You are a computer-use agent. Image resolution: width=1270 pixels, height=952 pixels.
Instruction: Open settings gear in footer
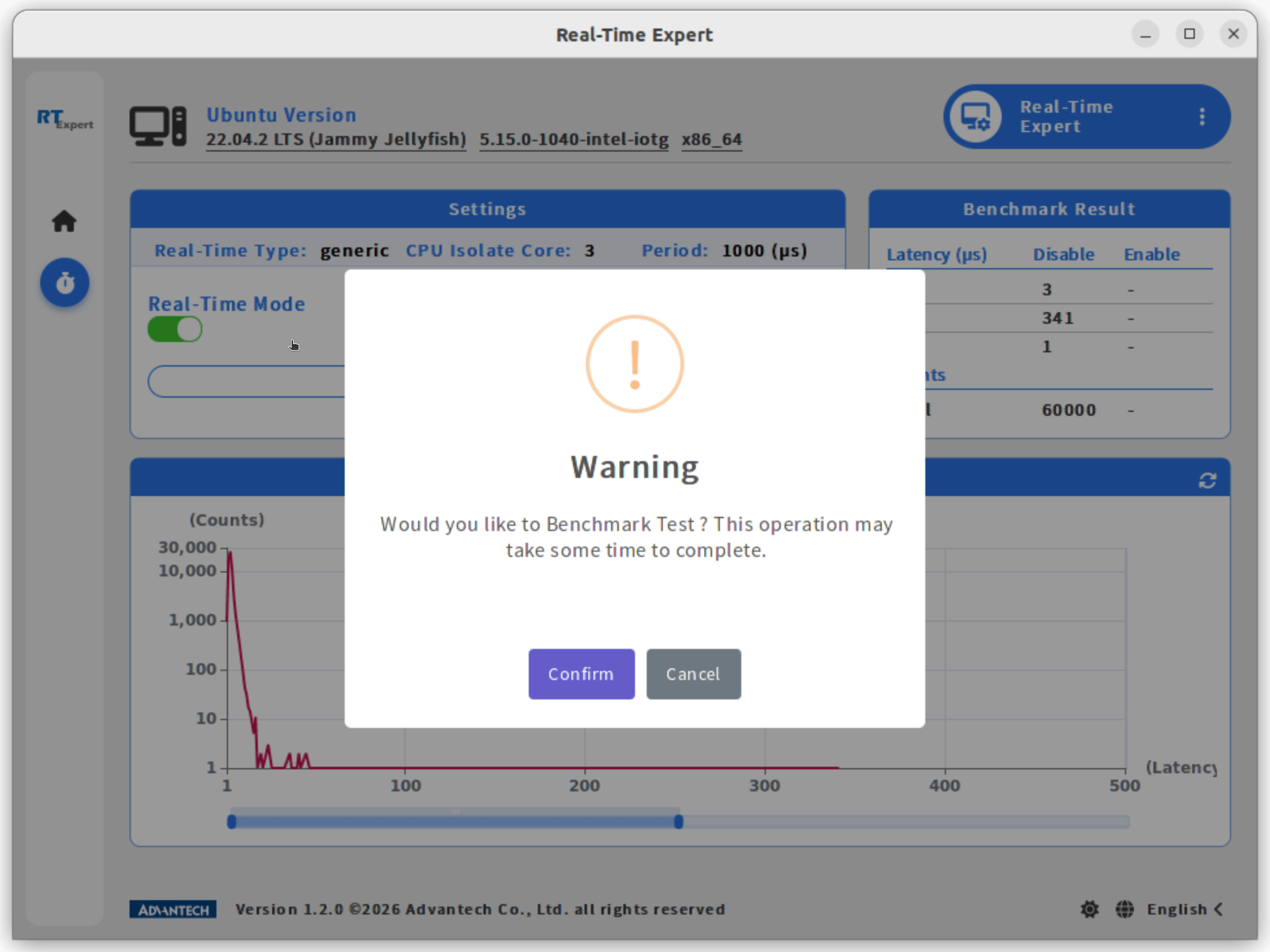coord(1090,909)
